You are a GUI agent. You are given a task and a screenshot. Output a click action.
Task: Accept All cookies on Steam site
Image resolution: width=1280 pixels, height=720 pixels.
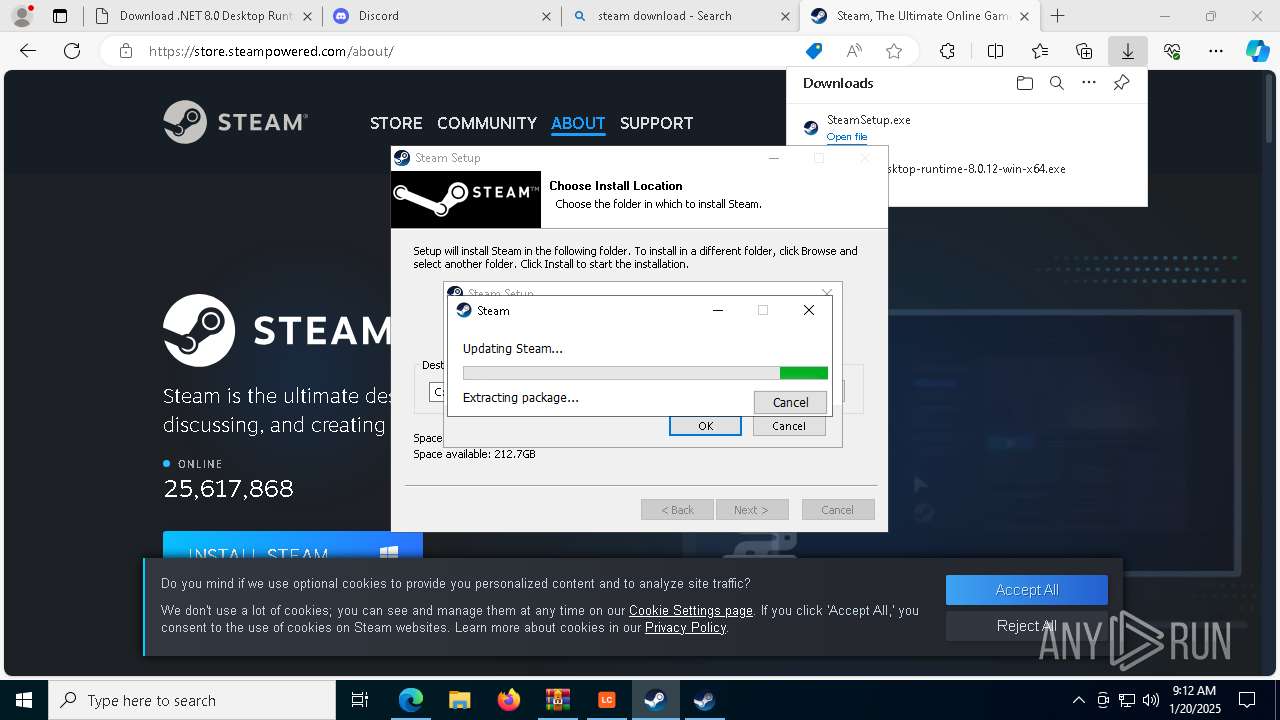click(1027, 590)
